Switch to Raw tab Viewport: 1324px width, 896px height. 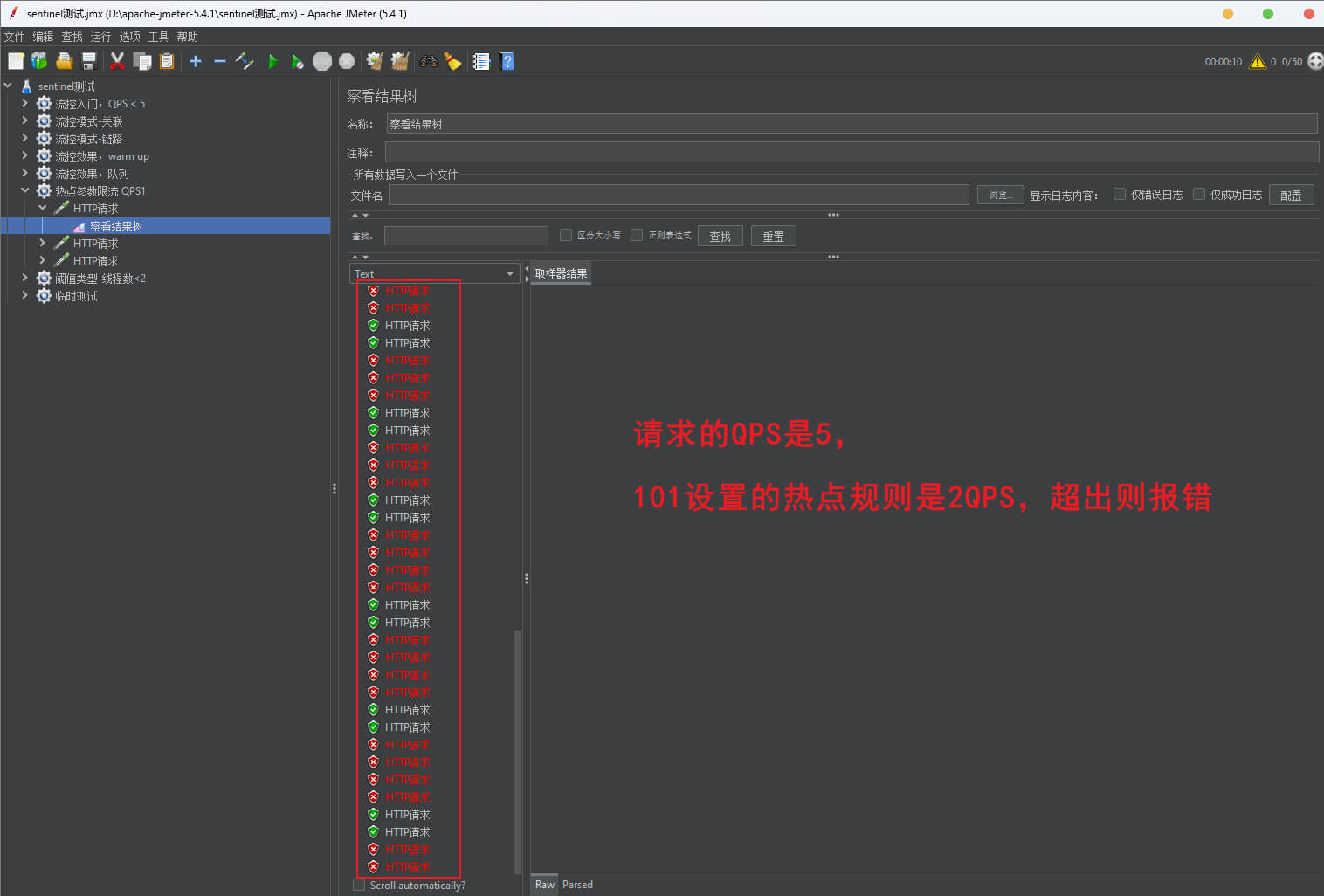tap(545, 884)
